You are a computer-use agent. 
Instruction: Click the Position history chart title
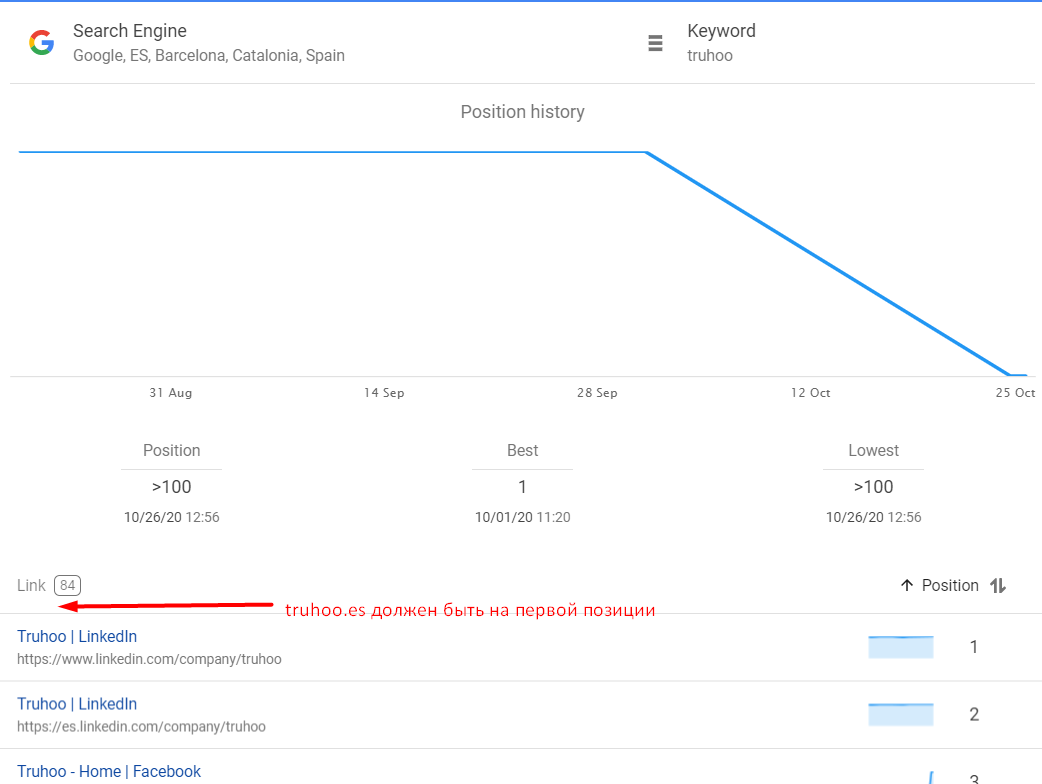pyautogui.click(x=523, y=112)
